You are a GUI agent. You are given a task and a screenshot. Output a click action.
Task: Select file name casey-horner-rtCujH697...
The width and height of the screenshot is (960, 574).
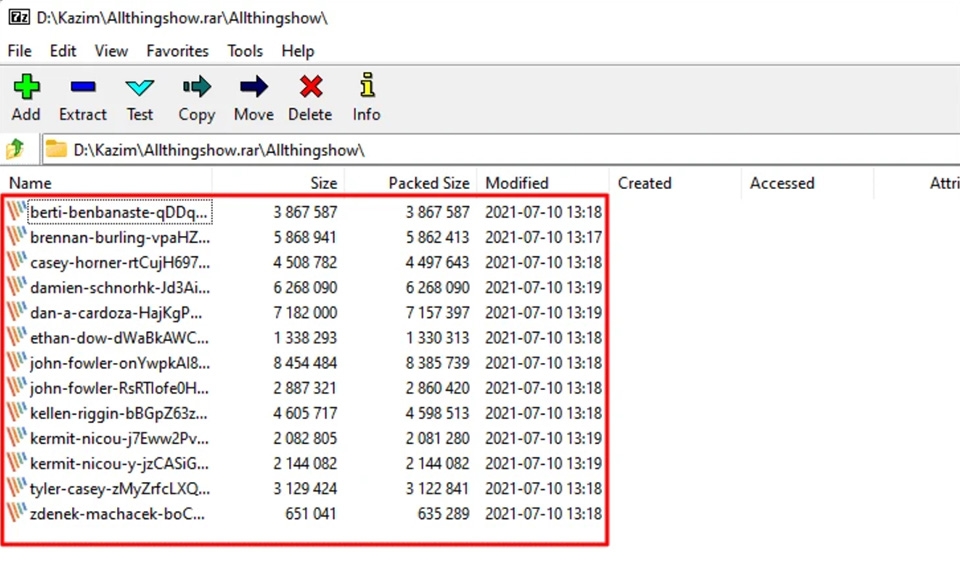tap(120, 263)
